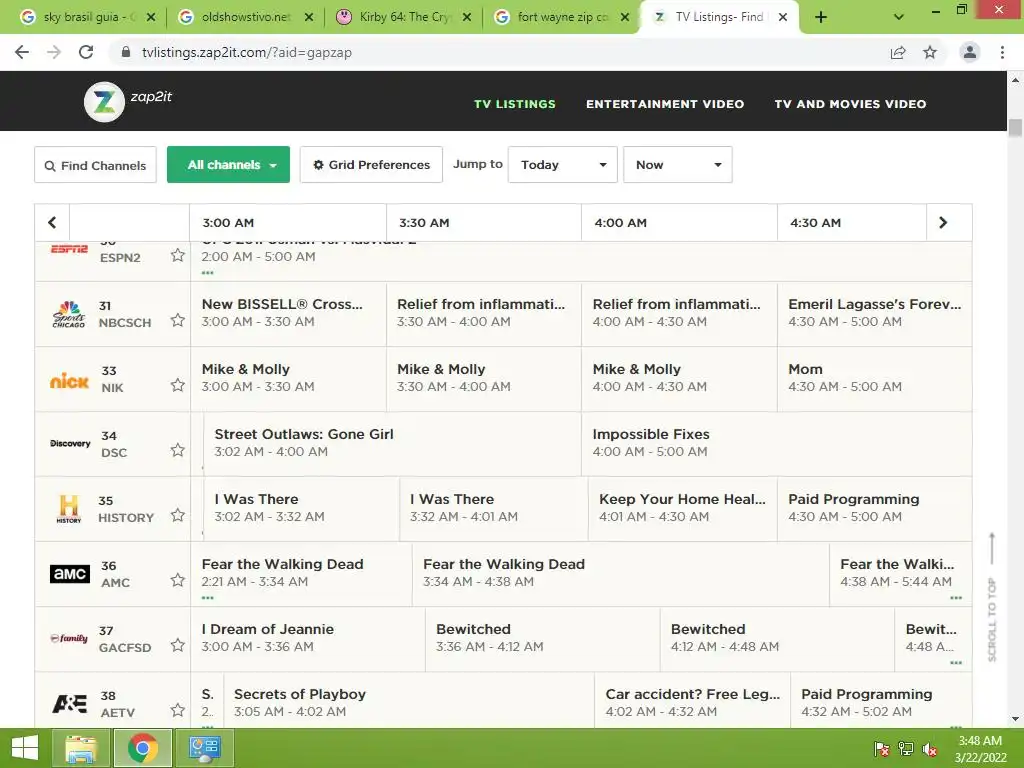
Task: Open the Entertainment Video nav item
Action: 665,104
